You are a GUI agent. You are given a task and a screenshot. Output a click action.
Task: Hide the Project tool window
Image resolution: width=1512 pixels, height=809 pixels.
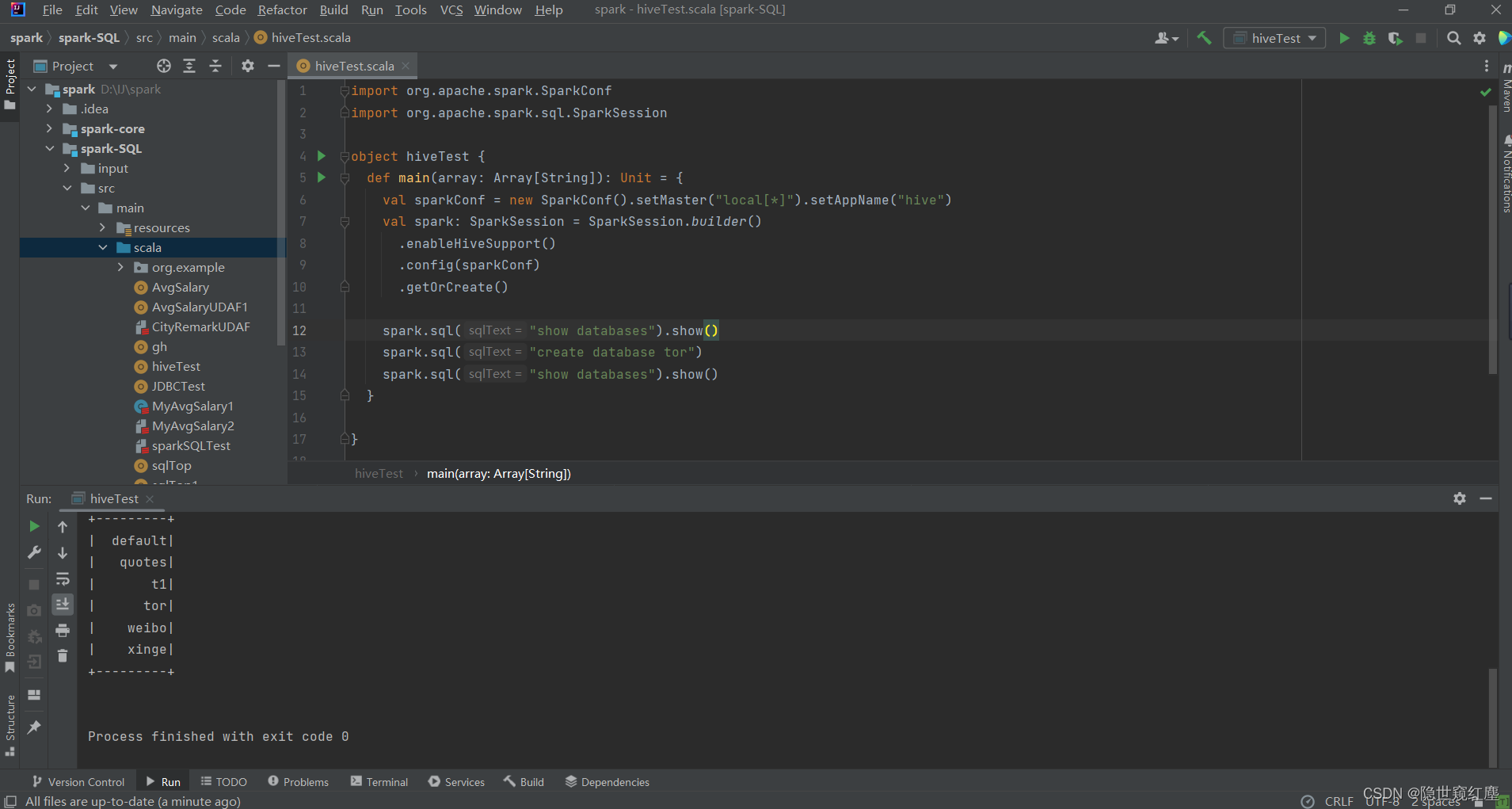[x=274, y=66]
